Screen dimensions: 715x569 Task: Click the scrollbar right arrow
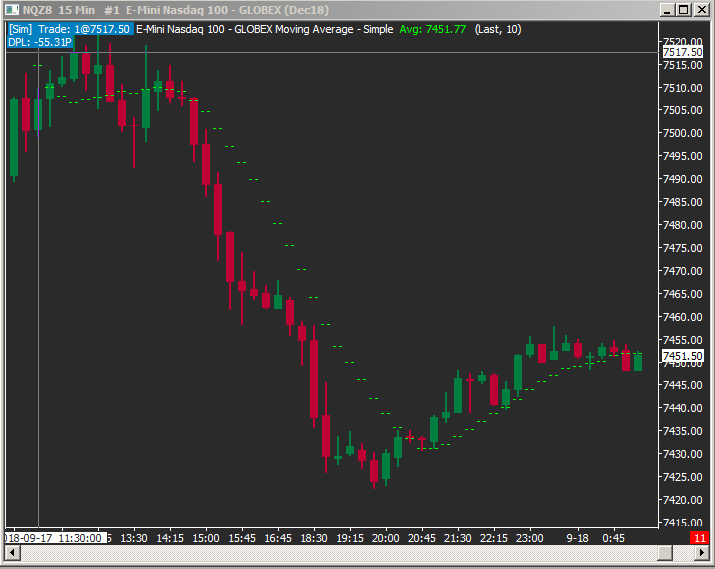[x=702, y=553]
